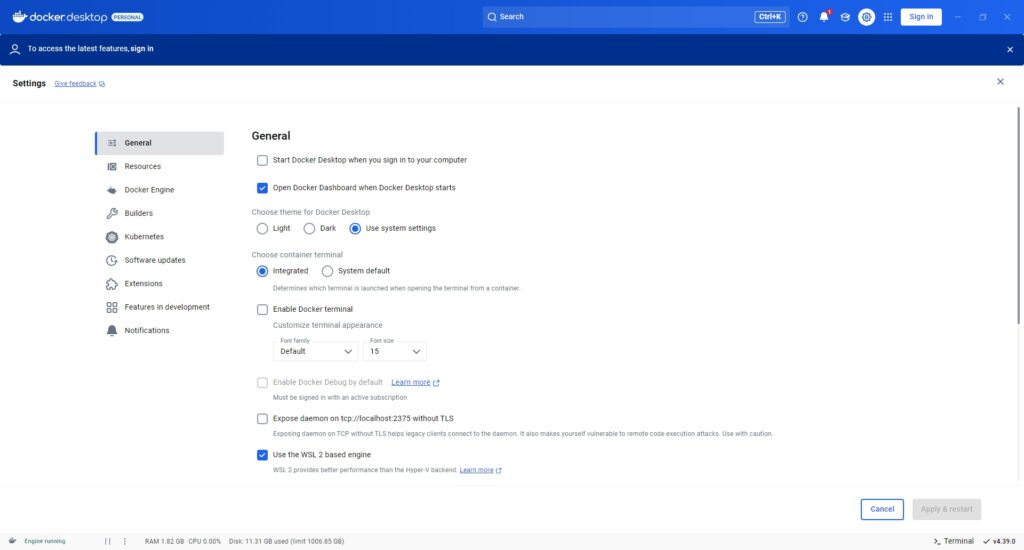The image size is (1024, 550).
Task: Select the Light theme radio
Action: (x=262, y=229)
